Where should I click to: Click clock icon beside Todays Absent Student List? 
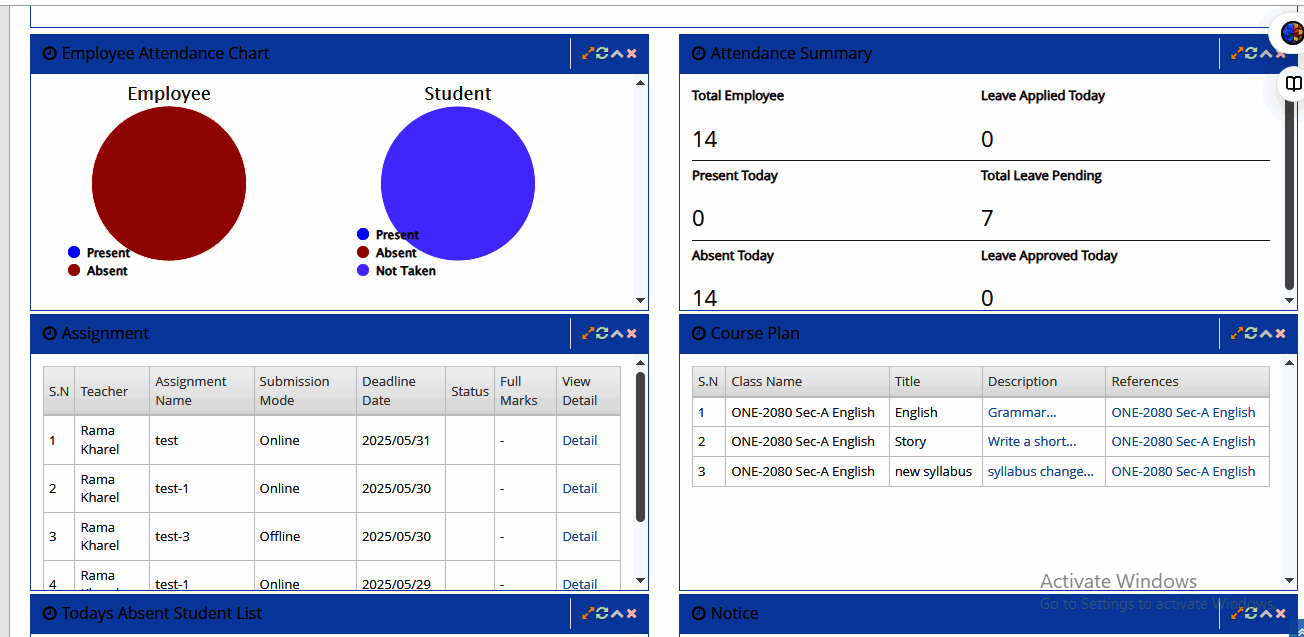(50, 614)
